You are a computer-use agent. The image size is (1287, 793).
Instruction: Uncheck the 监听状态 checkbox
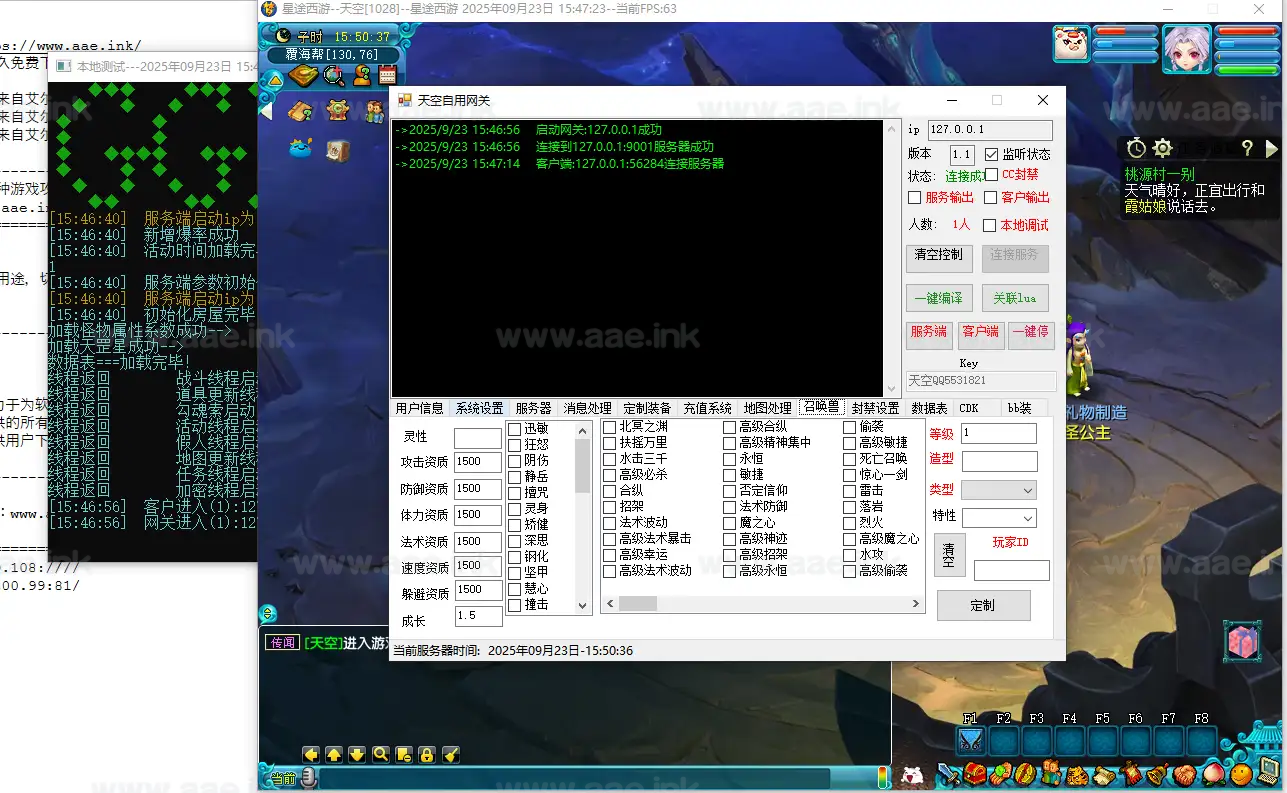992,155
